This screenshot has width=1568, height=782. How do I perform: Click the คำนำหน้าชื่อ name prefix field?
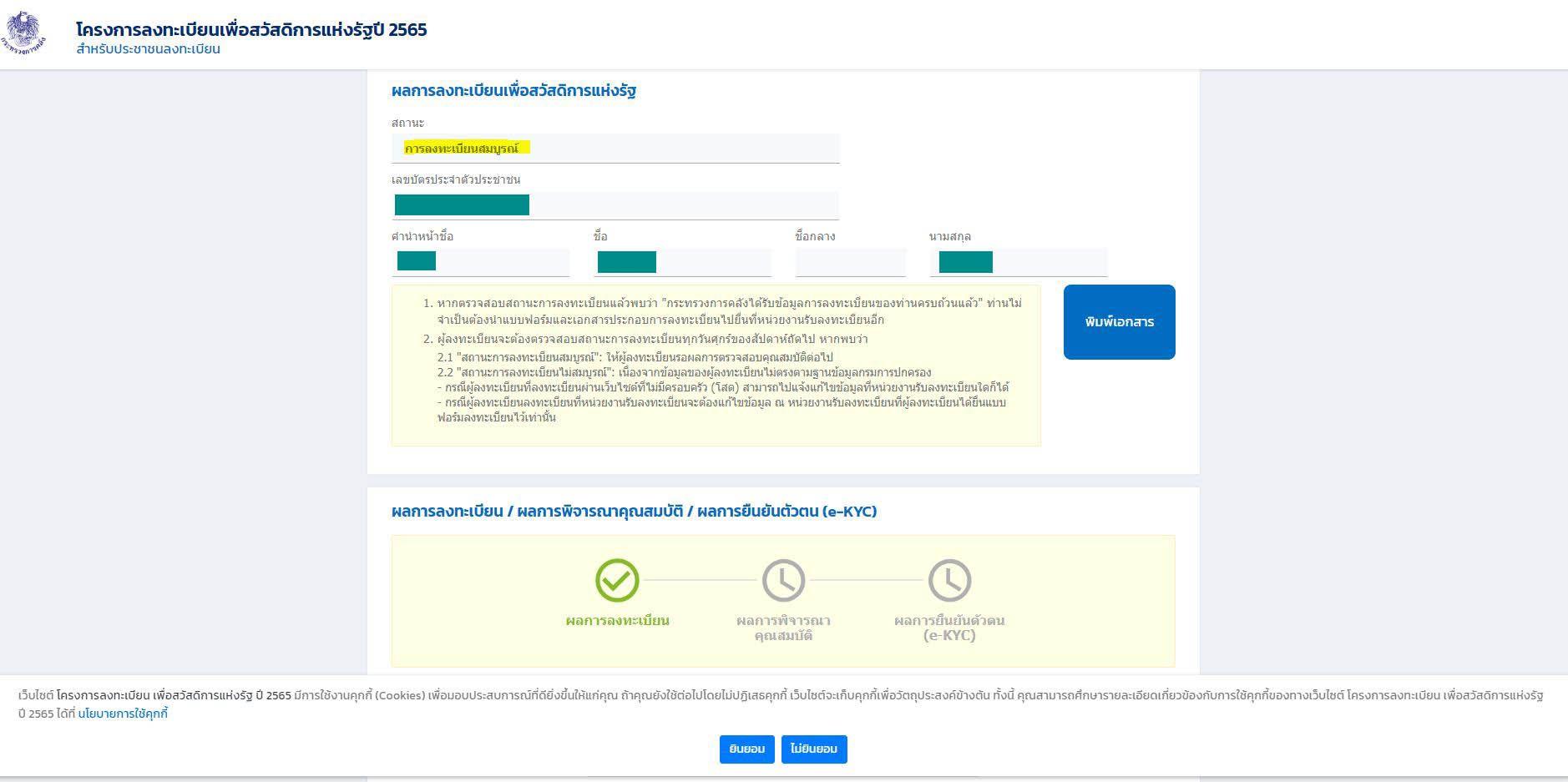pos(480,262)
